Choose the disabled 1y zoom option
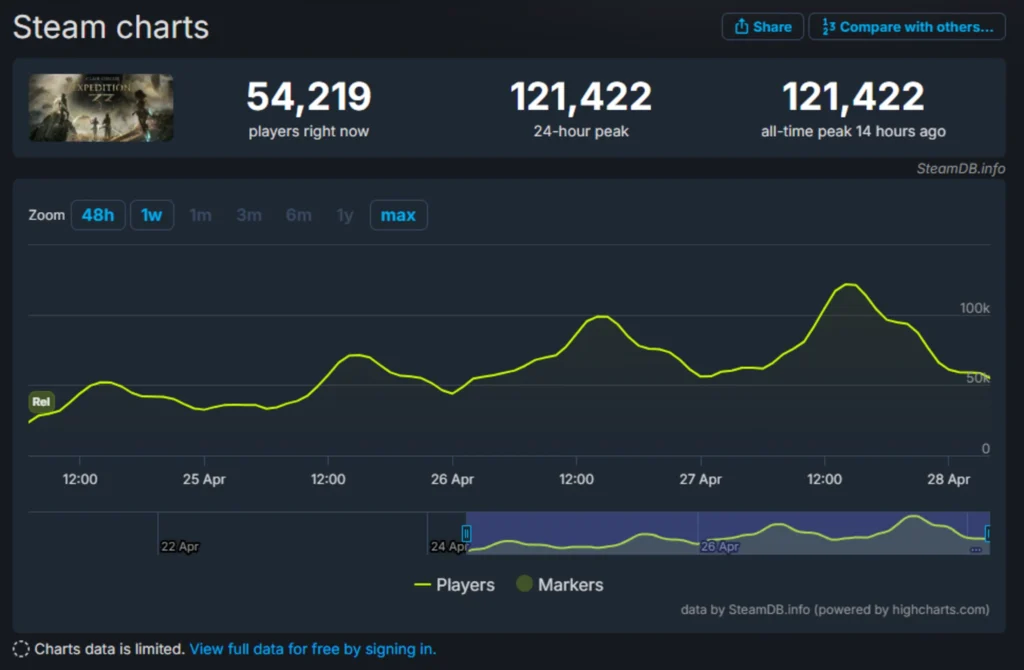 [345, 215]
